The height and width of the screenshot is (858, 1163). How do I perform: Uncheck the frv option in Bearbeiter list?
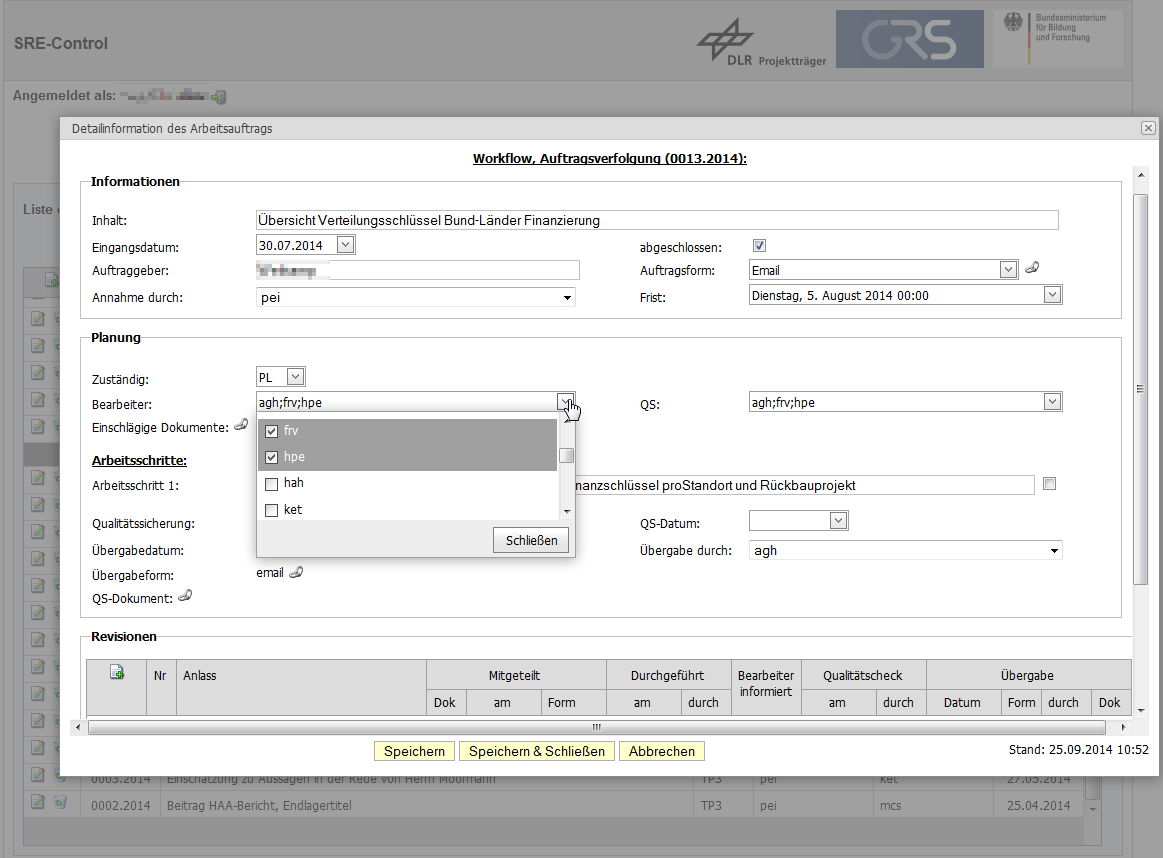pyautogui.click(x=271, y=431)
